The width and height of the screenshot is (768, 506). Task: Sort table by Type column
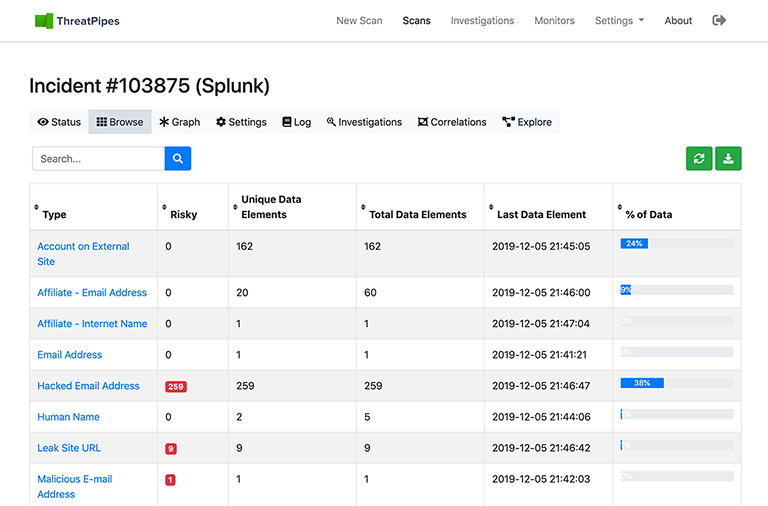click(54, 214)
